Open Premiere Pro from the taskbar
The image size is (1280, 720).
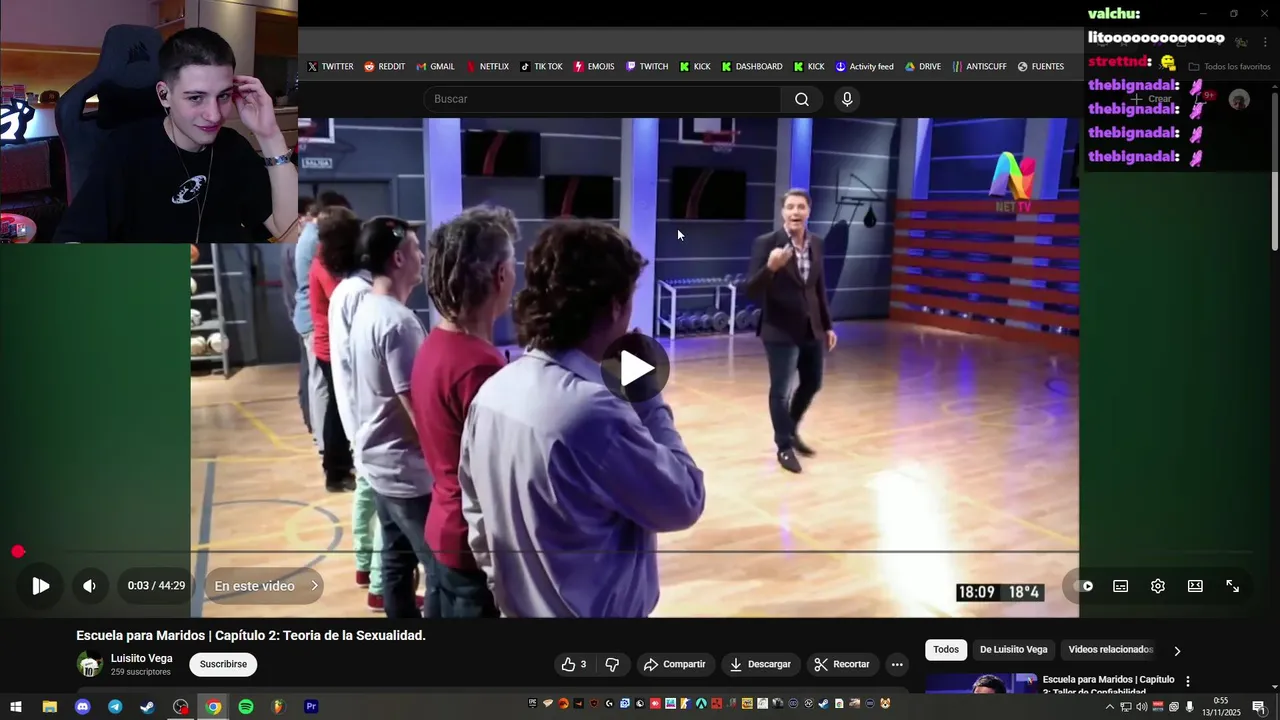[x=311, y=707]
